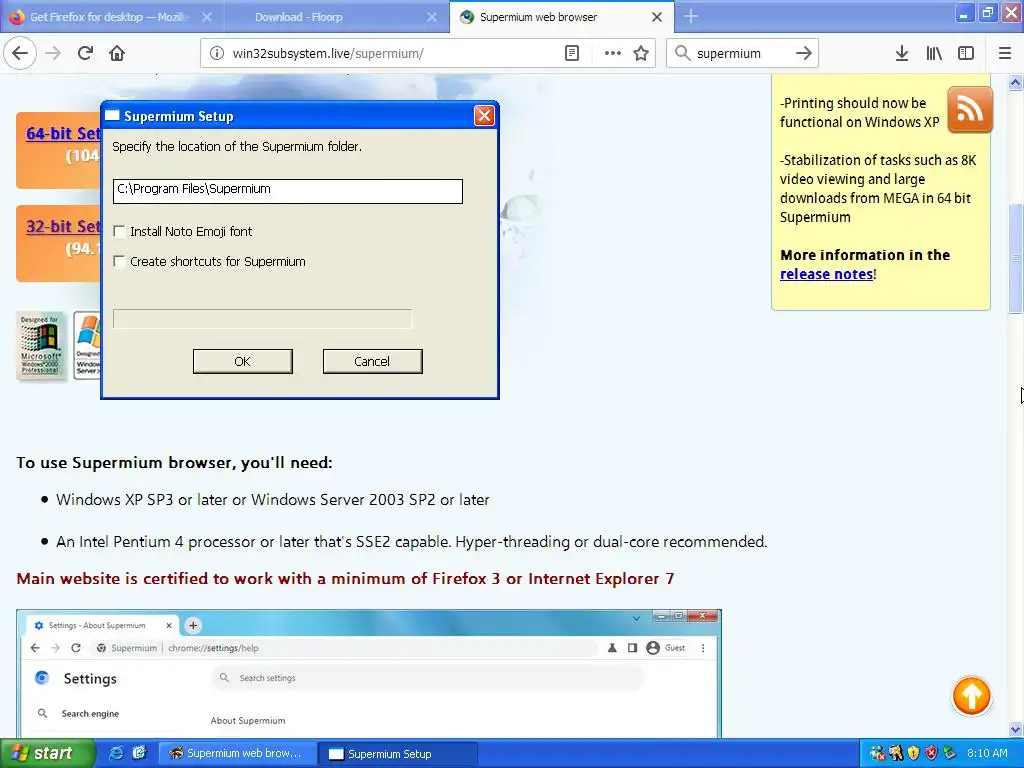Open page actions three-dot menu
This screenshot has height=768, width=1024.
[x=612, y=53]
